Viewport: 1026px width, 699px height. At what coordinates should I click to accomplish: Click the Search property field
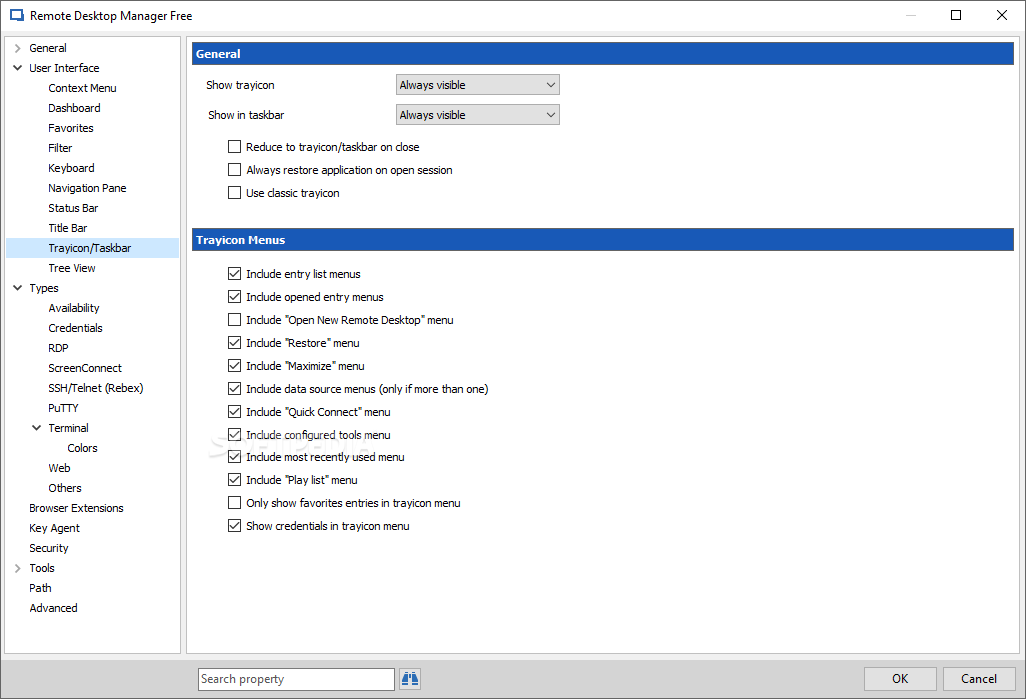pos(296,679)
